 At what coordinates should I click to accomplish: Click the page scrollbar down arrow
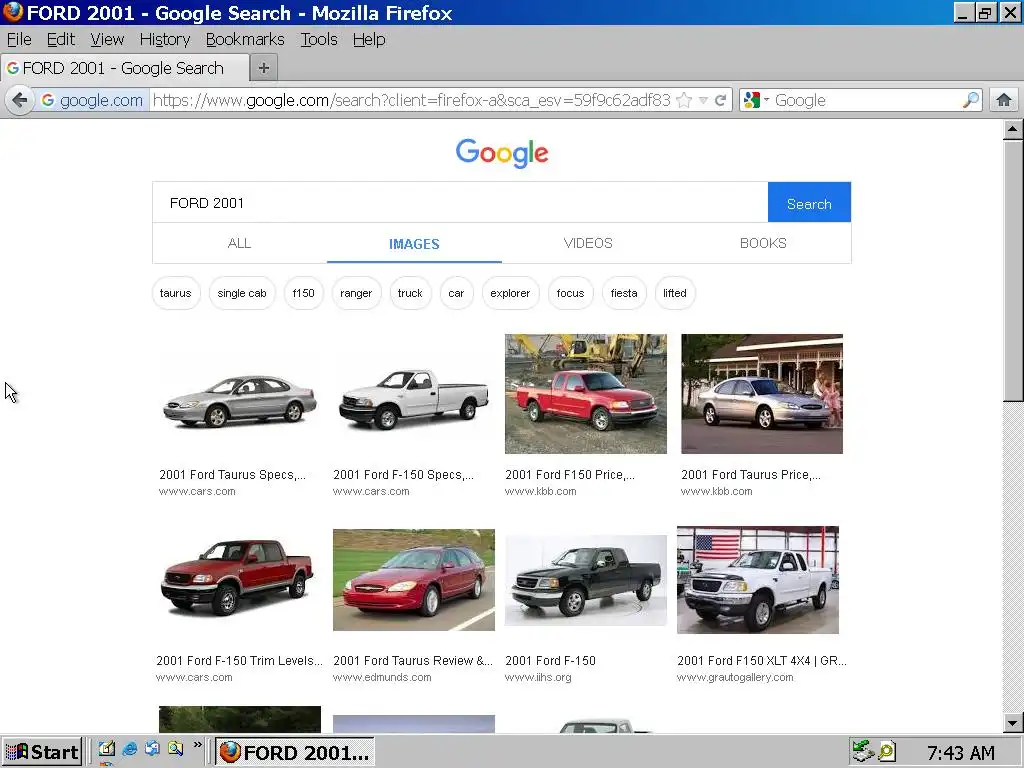coord(1012,723)
